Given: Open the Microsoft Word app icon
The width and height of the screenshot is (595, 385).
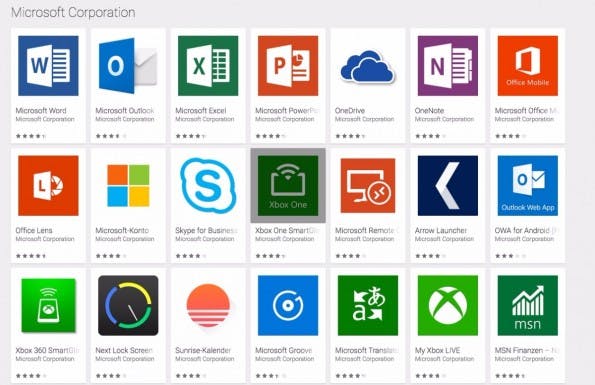Looking at the screenshot, I should [48, 66].
